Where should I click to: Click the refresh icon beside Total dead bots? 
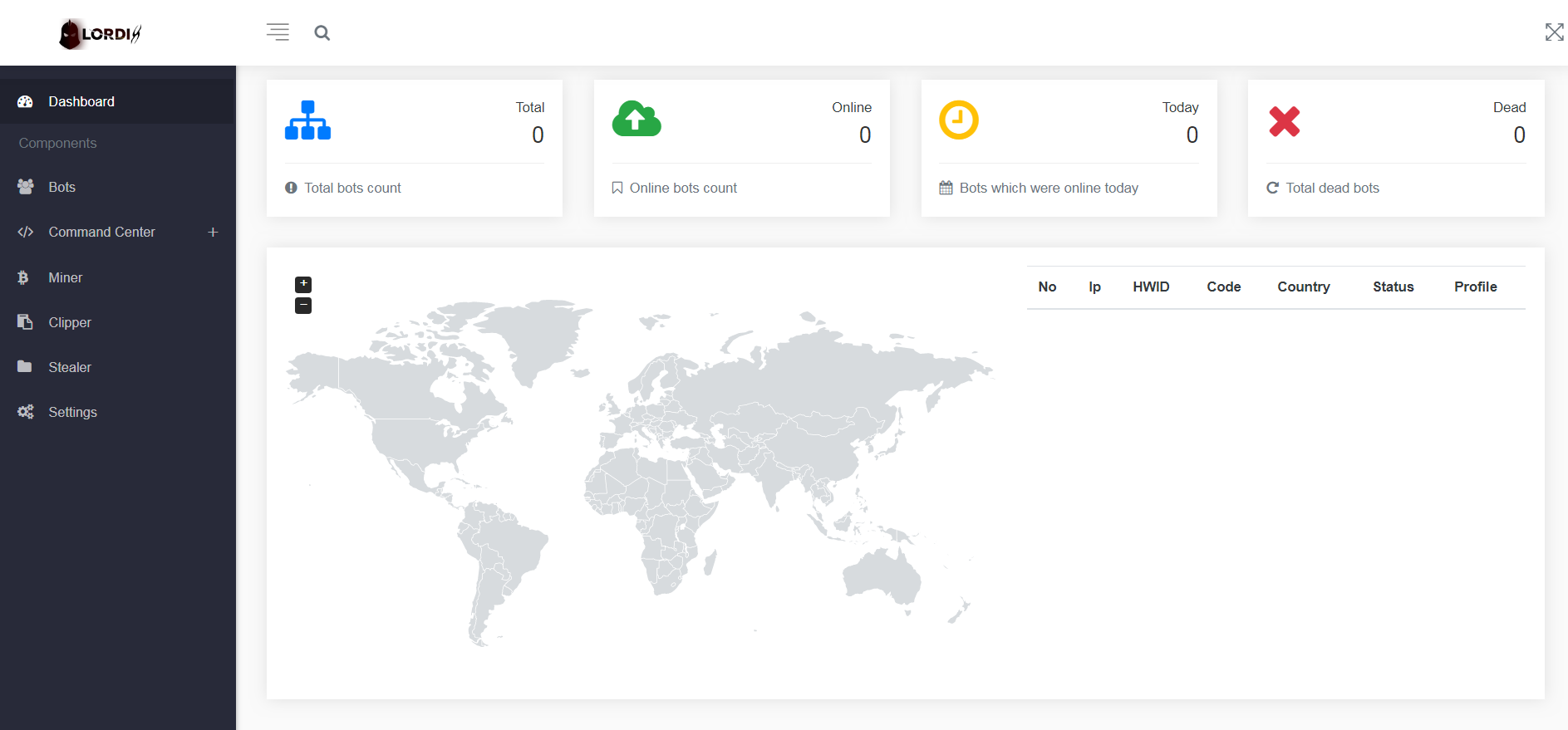[x=1272, y=188]
